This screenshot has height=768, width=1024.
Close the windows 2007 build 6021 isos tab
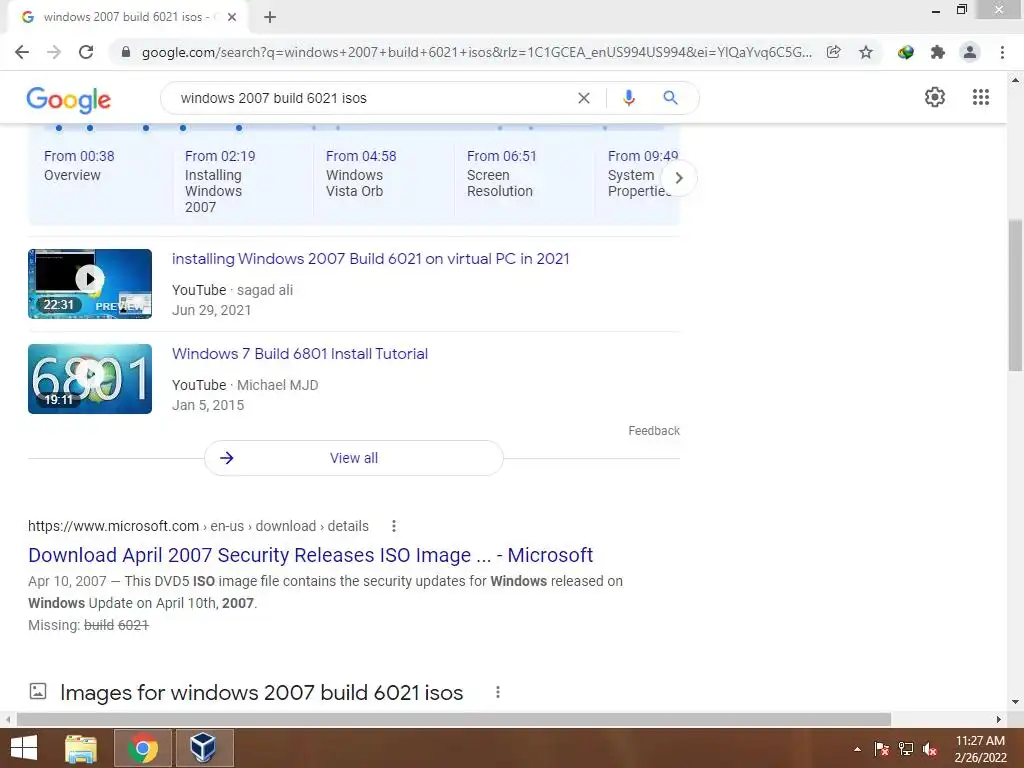(x=232, y=17)
